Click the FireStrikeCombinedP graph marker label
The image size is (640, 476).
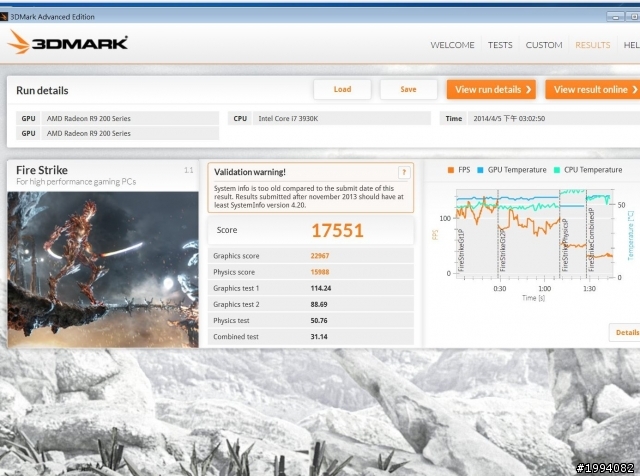pos(591,240)
